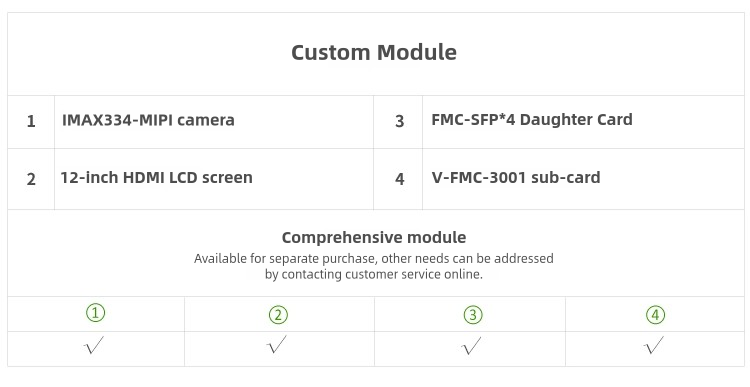Click row number 4 cell

(399, 179)
